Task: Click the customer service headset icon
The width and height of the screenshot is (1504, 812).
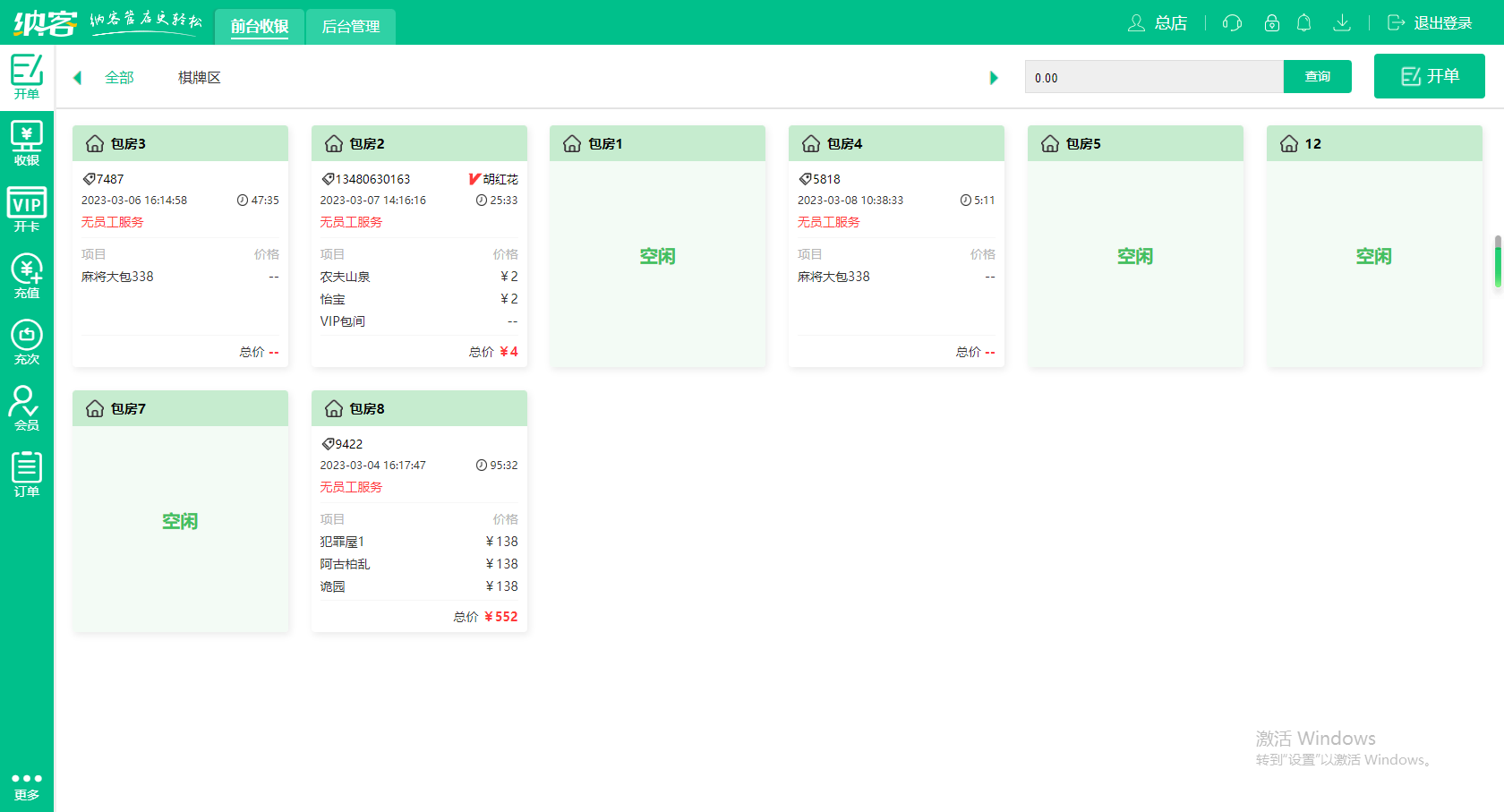Action: tap(1233, 23)
